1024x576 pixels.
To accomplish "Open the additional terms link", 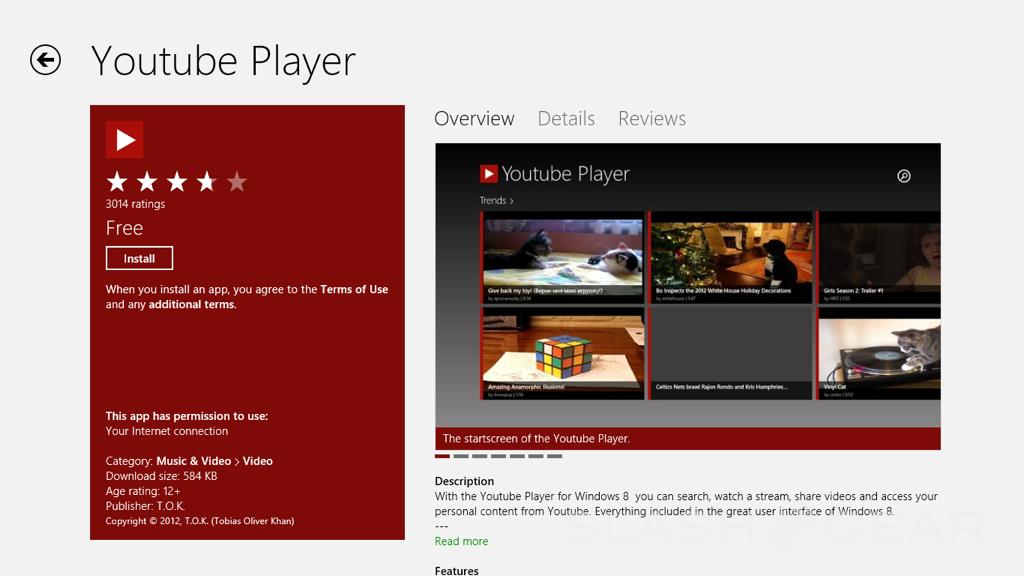I will pyautogui.click(x=192, y=305).
